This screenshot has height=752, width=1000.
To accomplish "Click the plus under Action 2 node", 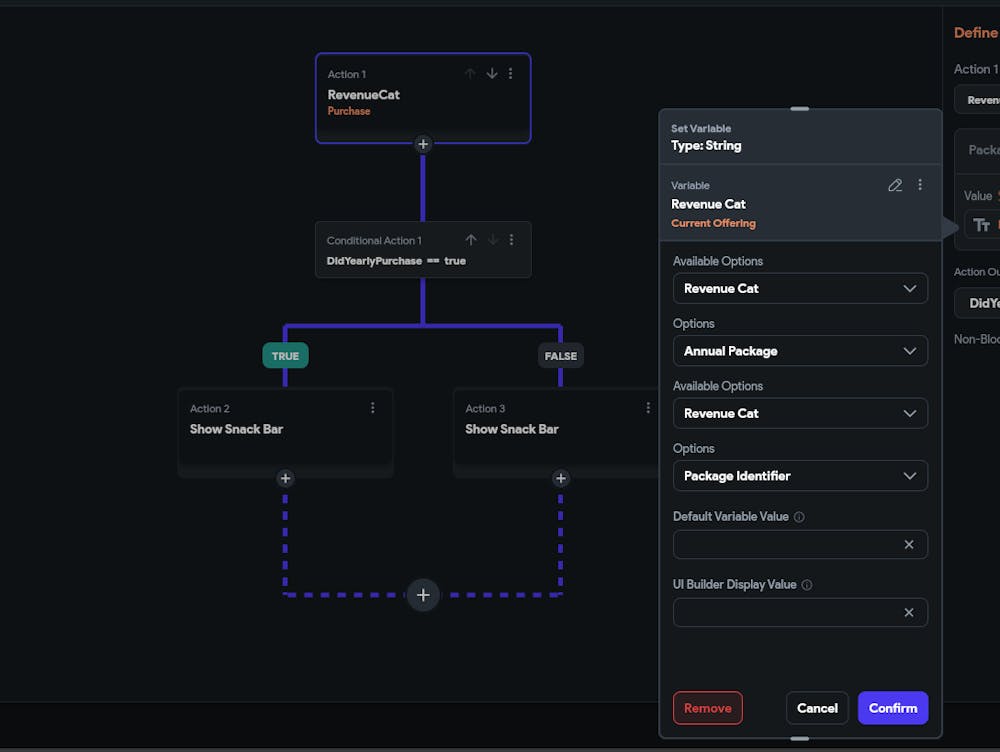I will tap(285, 479).
